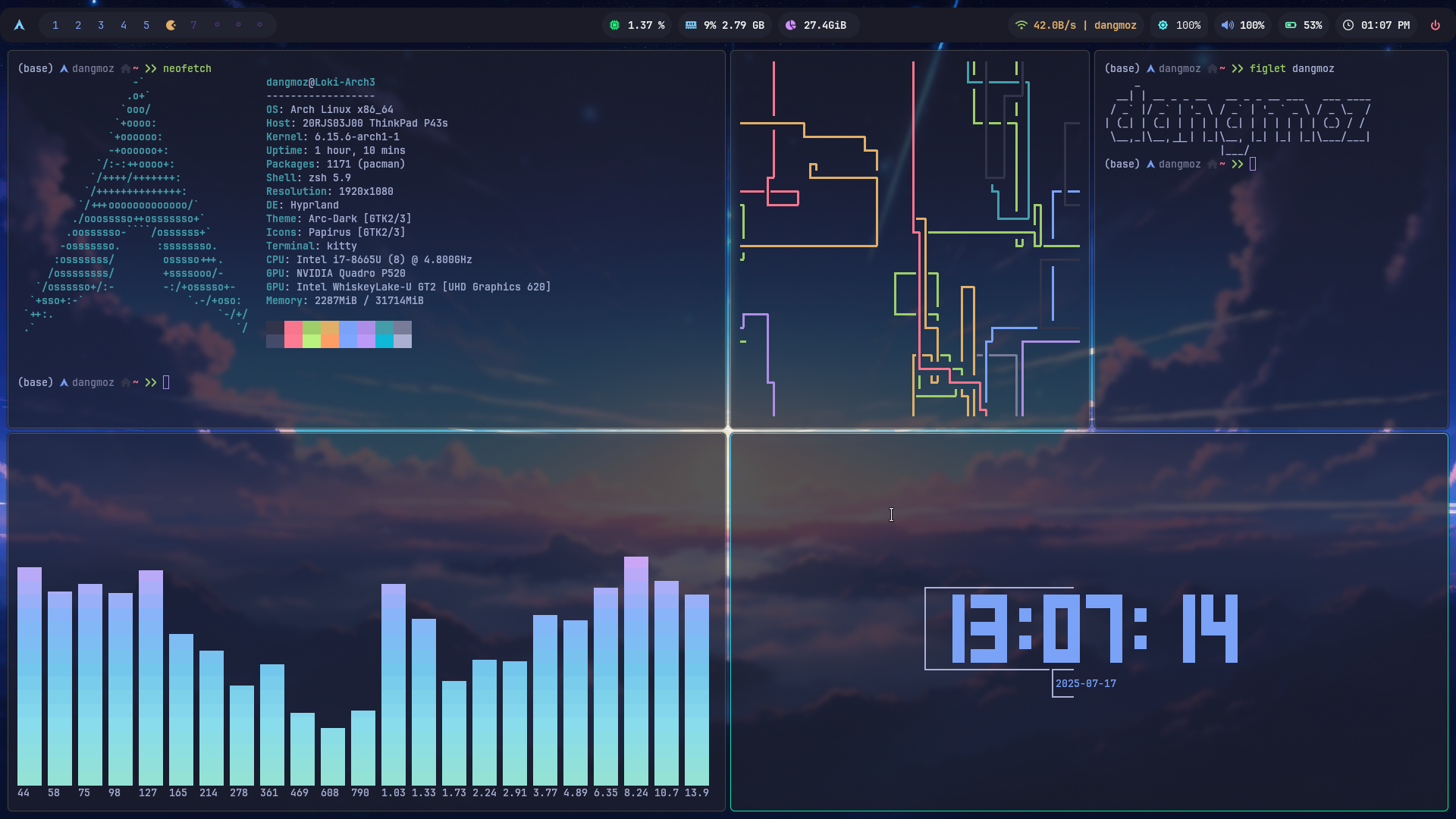Click the RAM memory usage icon
Viewport: 1456px width, 819px height.
point(691,25)
